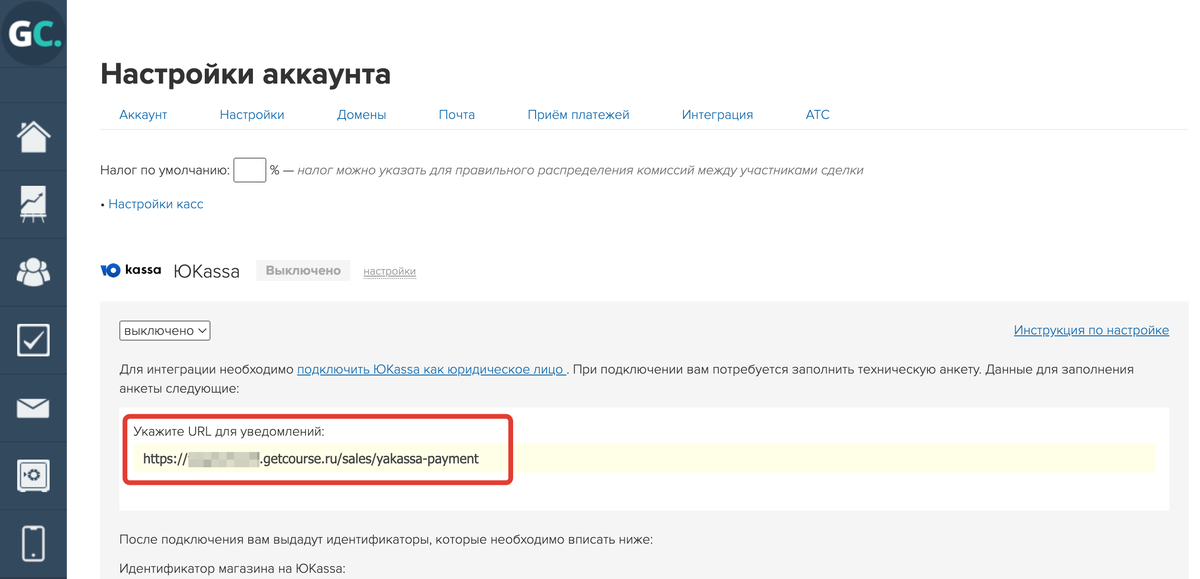Click the Налог по умолчанию input field
The width and height of the screenshot is (1200, 579).
click(x=249, y=170)
